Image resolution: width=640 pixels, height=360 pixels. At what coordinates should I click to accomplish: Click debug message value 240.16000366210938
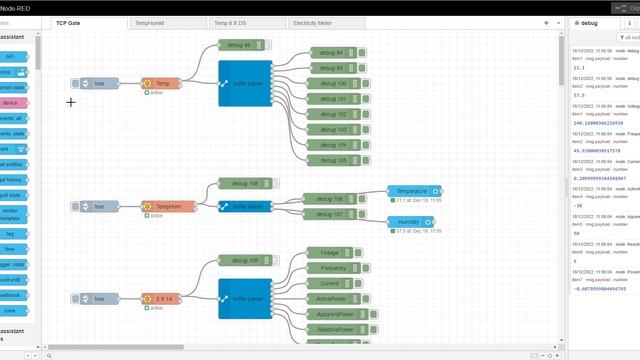598,123
